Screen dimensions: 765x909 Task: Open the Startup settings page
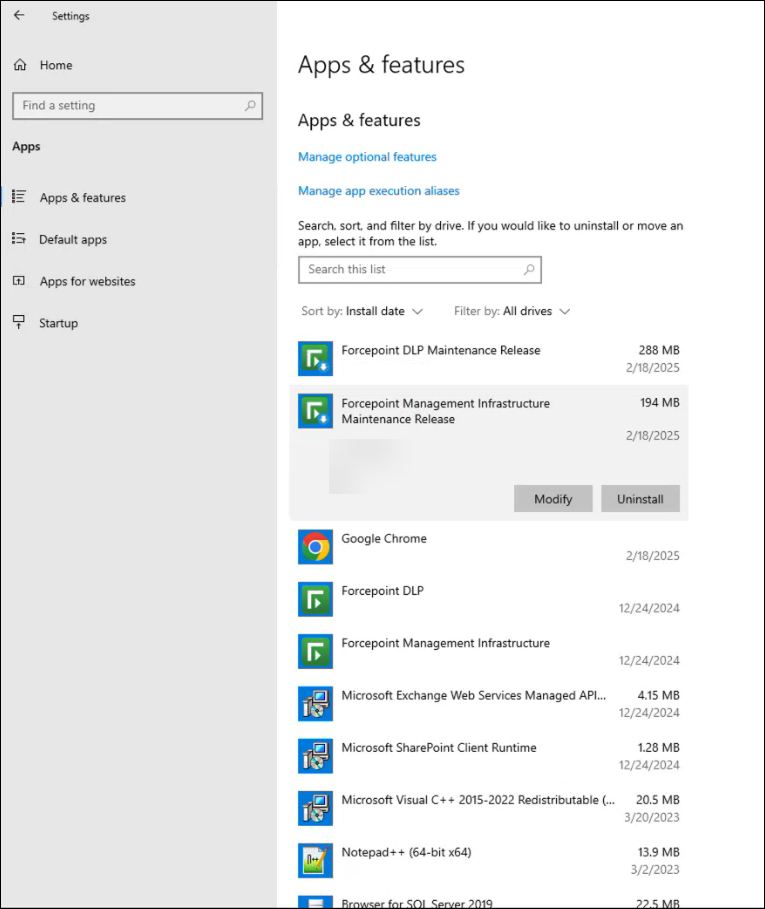coord(58,324)
